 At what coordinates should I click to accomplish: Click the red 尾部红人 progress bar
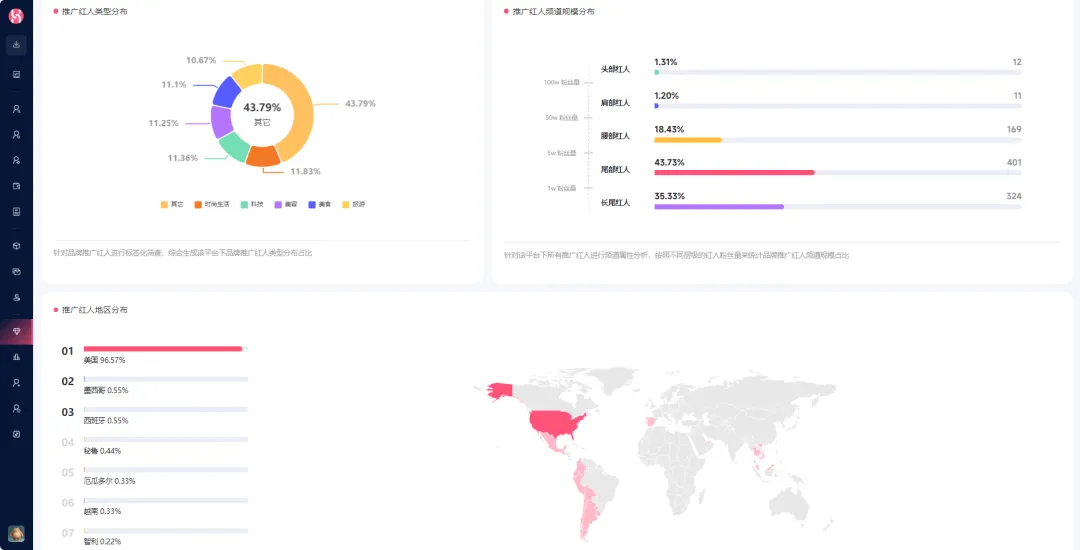point(734,173)
